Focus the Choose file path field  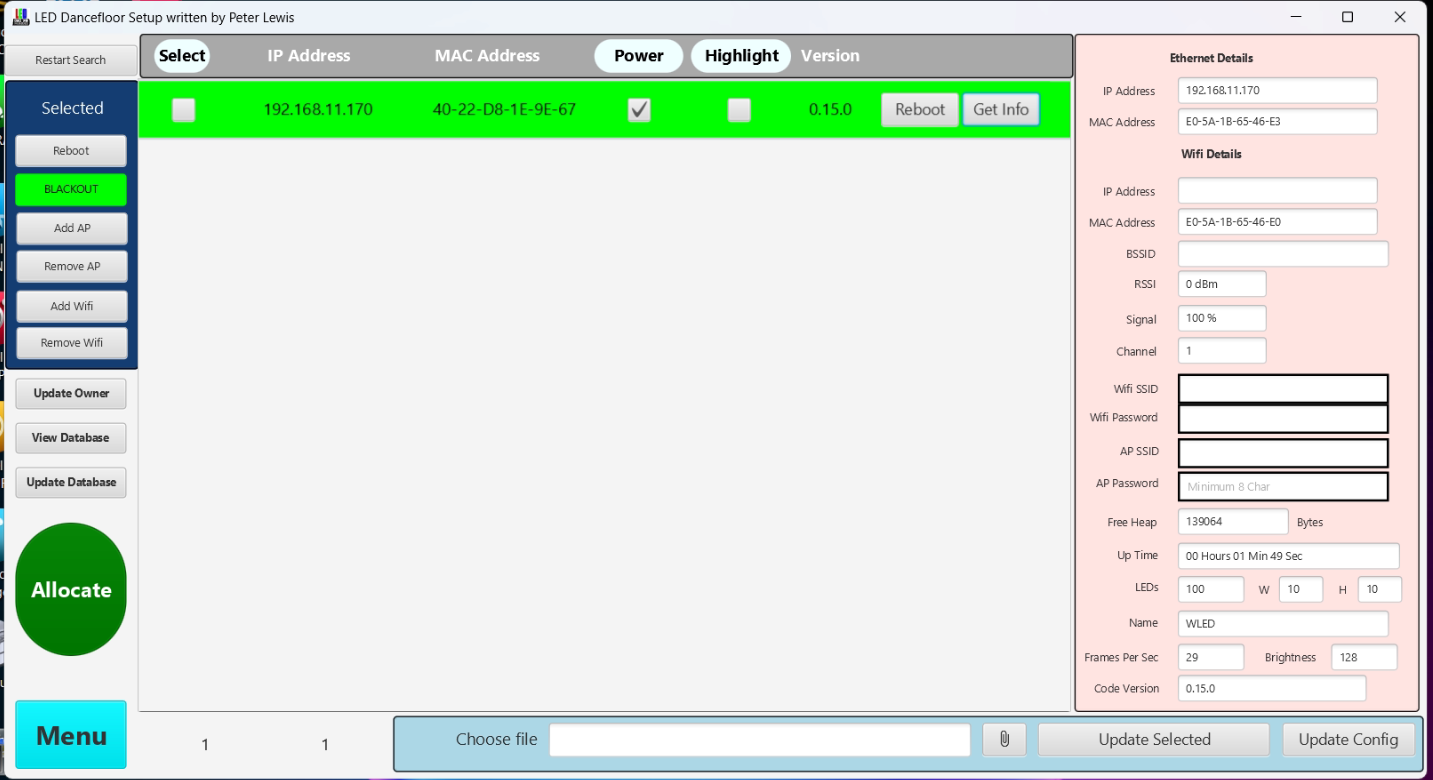click(x=760, y=740)
